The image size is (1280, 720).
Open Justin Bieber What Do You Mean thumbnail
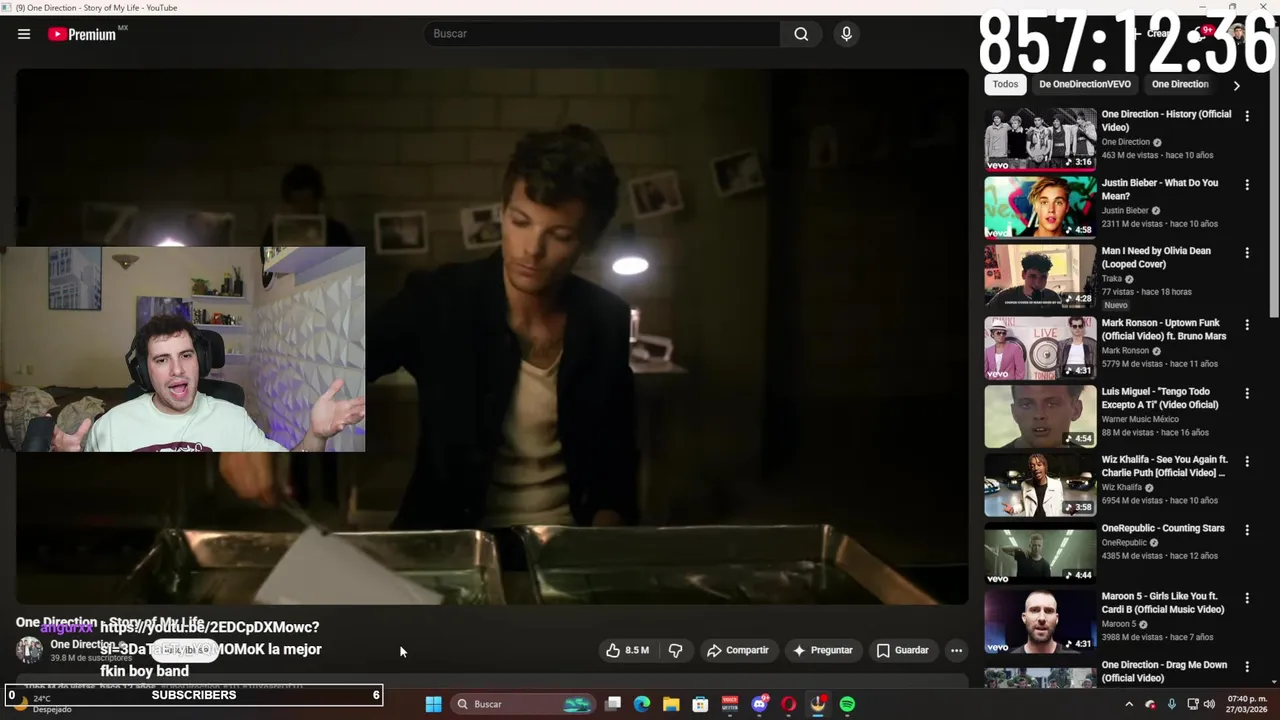(x=1040, y=207)
